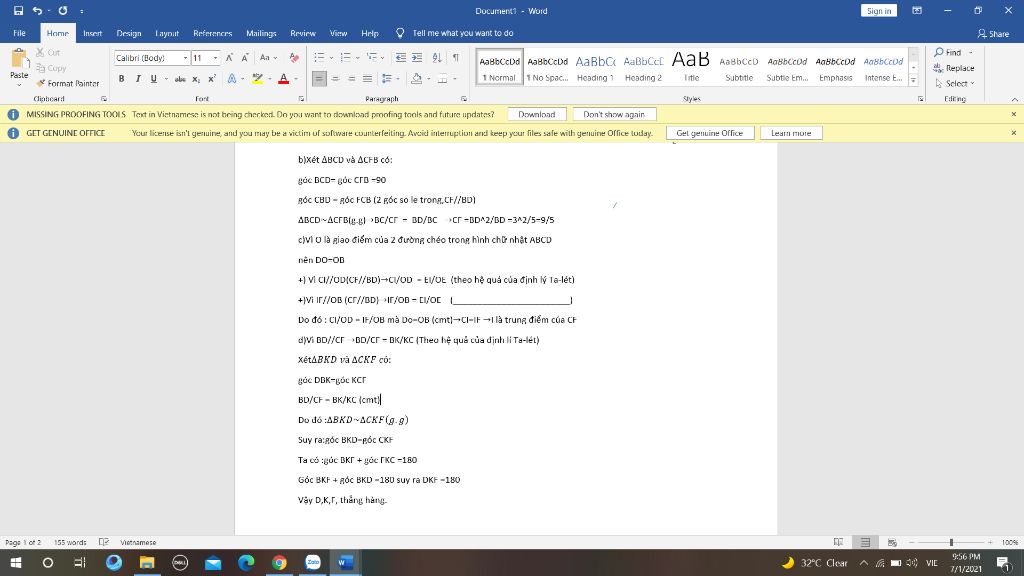Toggle Subscript formatting
This screenshot has width=1024, height=576.
tap(196, 79)
